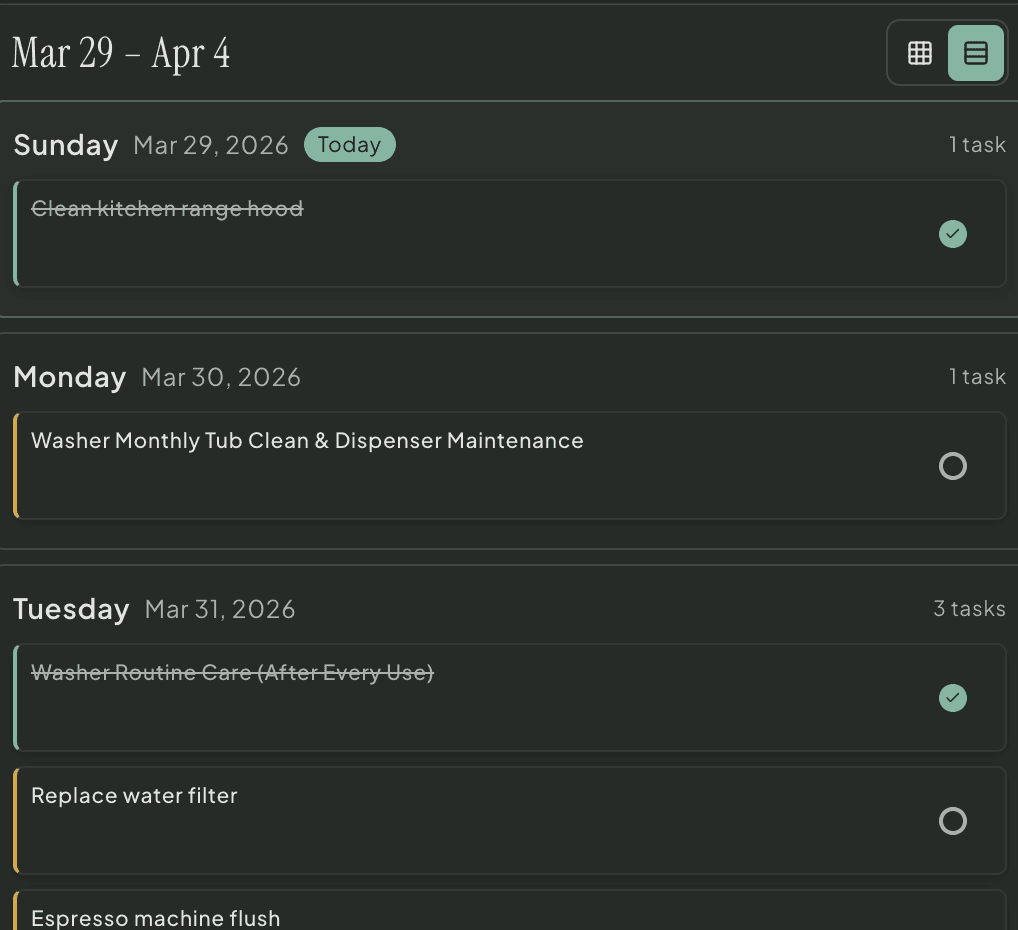Uncheck the completed Clean kitchen range hood task
This screenshot has width=1018, height=930.
[x=952, y=234]
